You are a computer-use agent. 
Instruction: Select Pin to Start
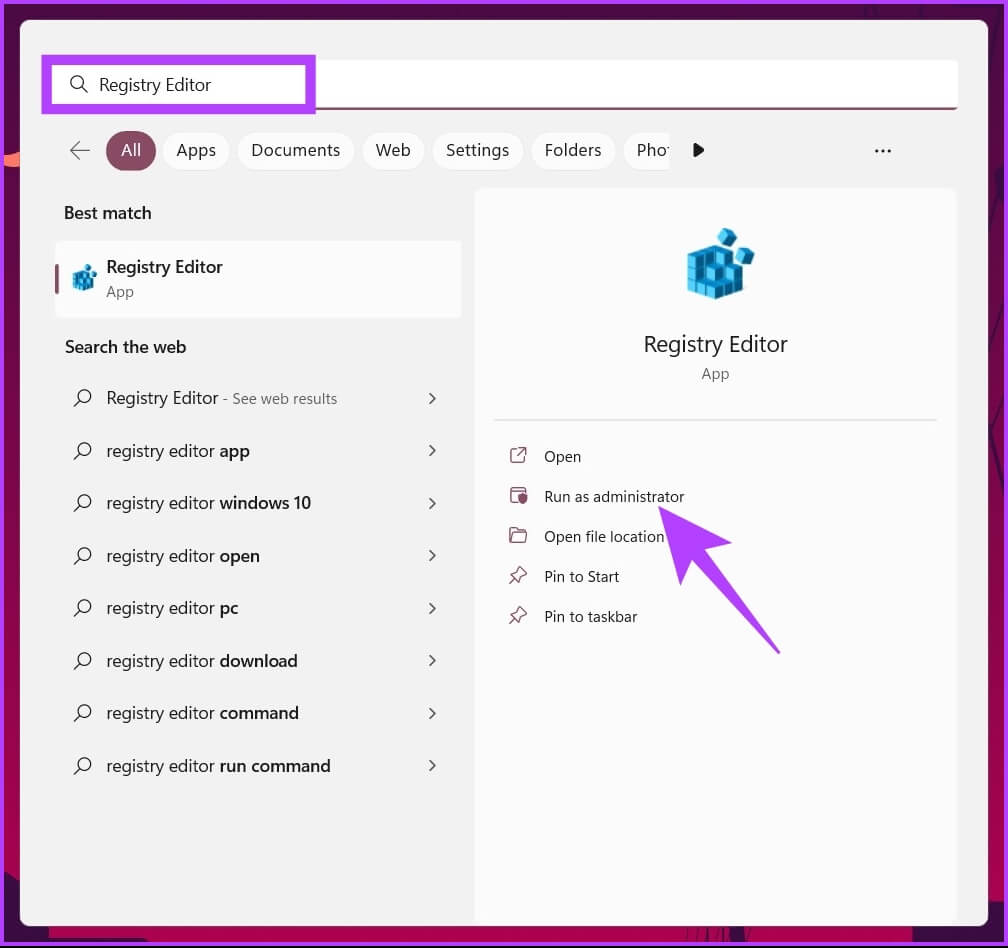(581, 576)
